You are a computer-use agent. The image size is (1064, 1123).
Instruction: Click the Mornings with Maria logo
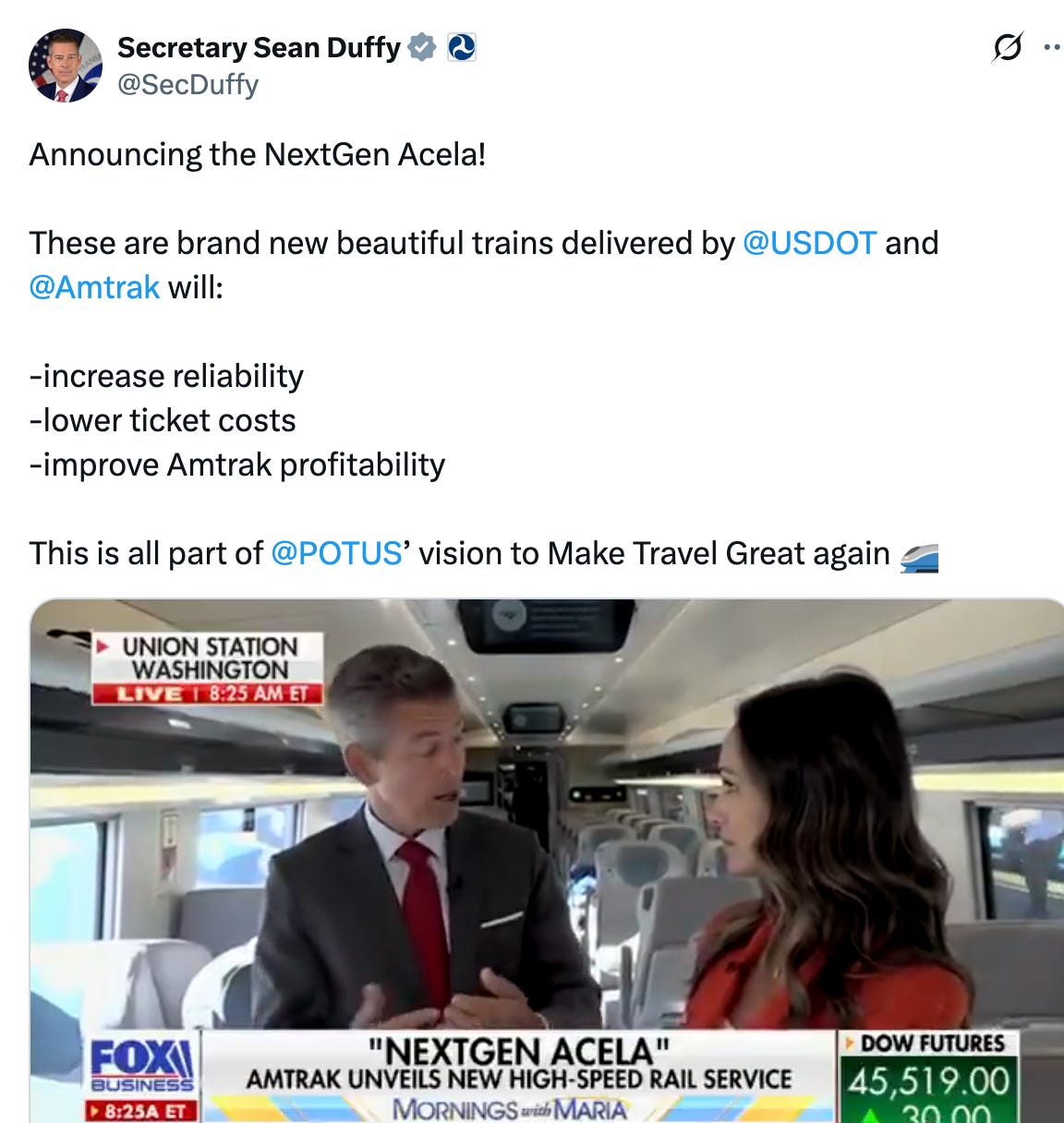click(509, 1109)
